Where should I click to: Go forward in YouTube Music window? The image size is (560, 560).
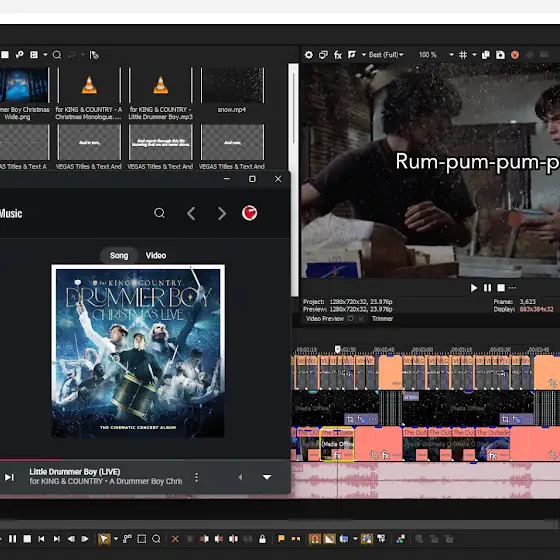click(222, 214)
